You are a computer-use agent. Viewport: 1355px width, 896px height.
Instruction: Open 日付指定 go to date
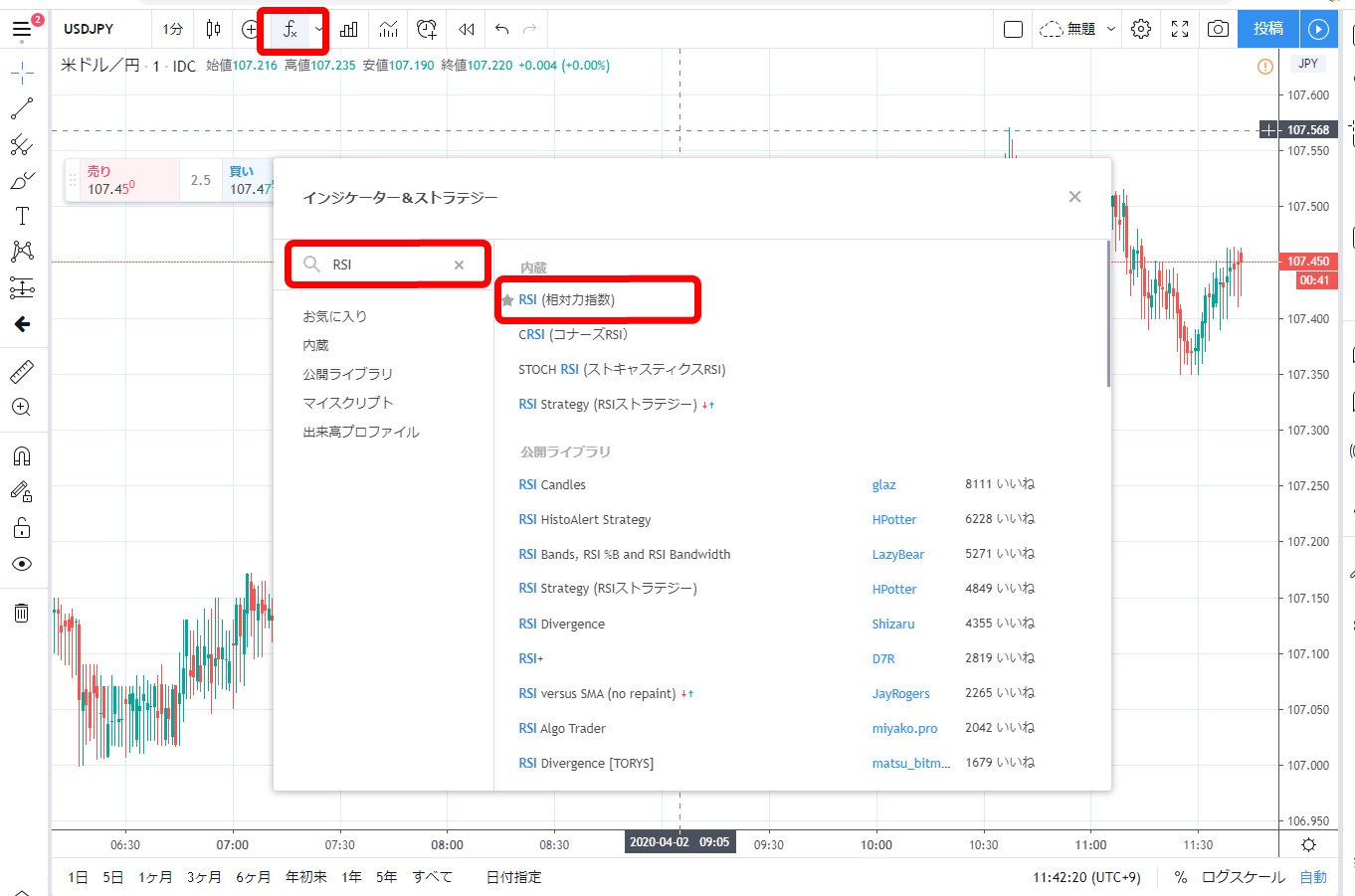pyautogui.click(x=513, y=877)
